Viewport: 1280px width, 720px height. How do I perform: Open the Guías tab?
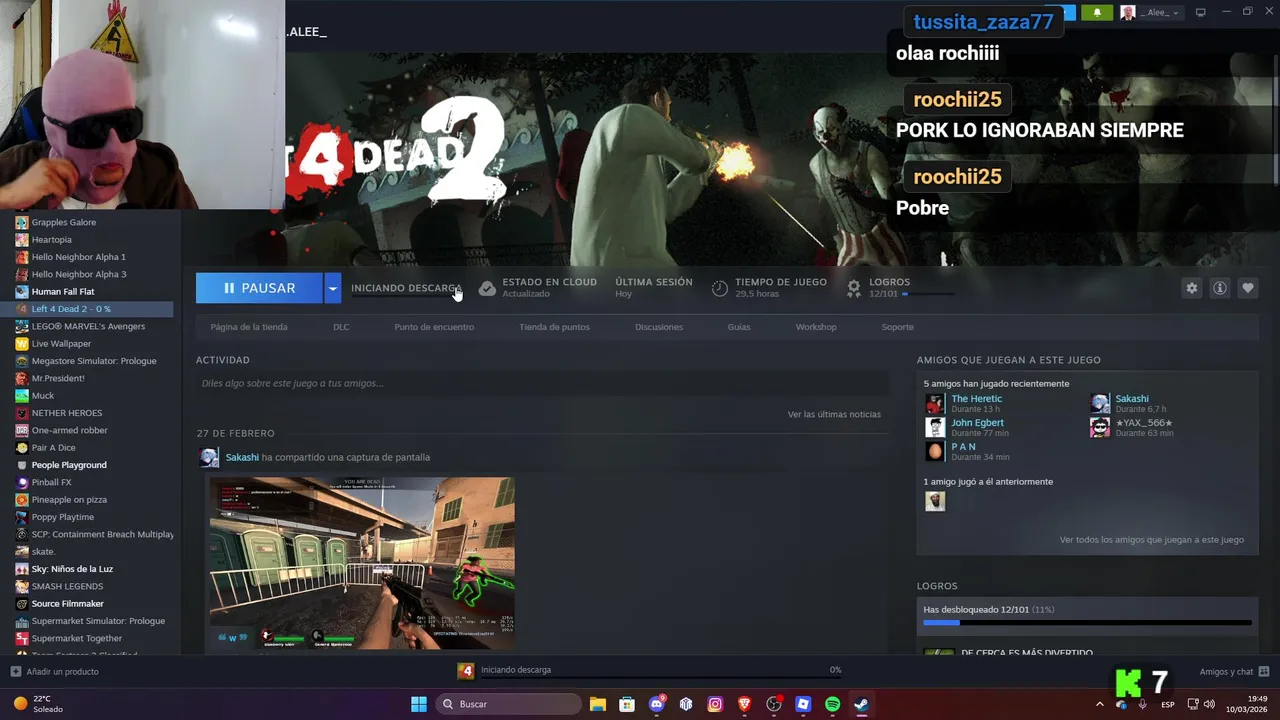tap(739, 327)
